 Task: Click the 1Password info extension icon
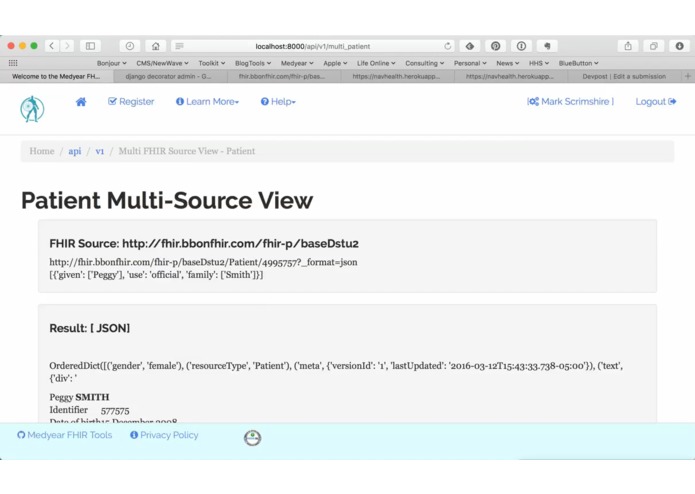click(x=521, y=46)
